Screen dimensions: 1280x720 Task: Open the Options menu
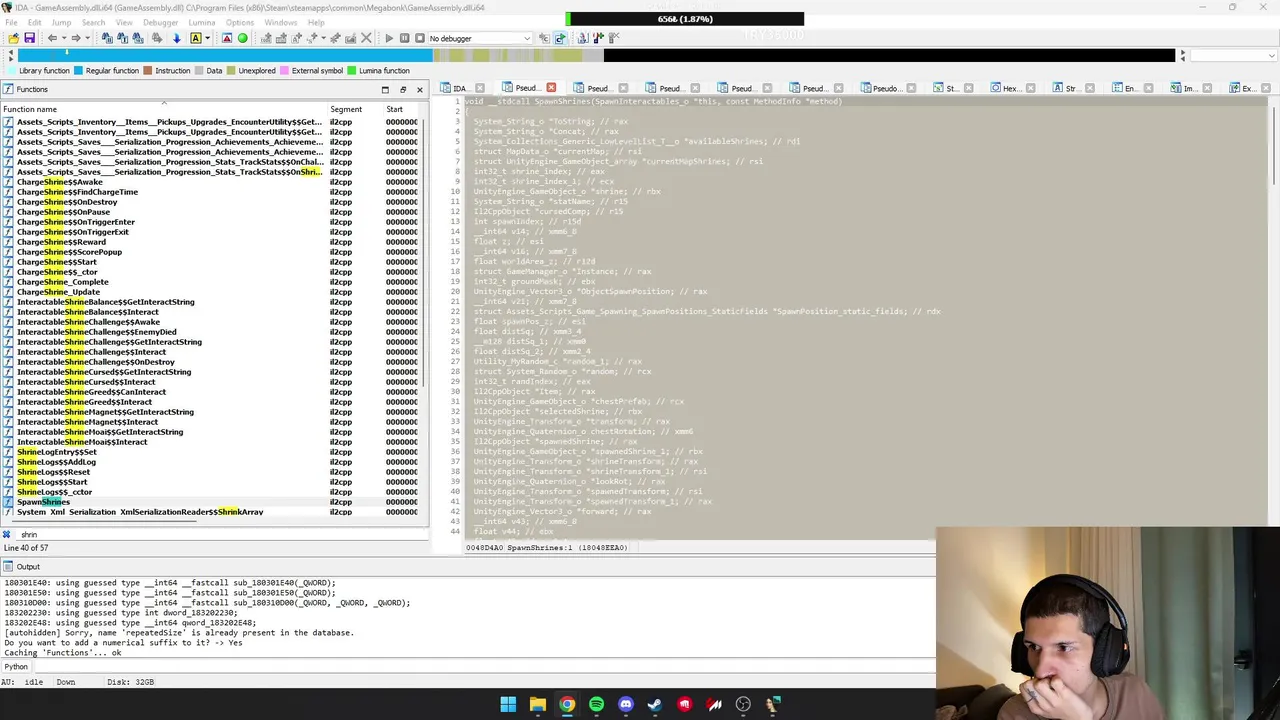point(240,22)
